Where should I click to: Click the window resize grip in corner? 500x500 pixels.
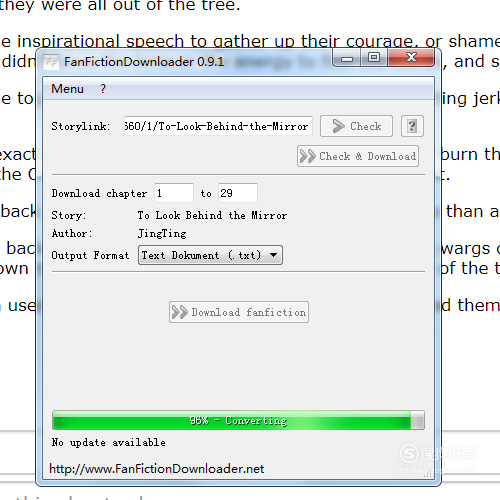(x=428, y=473)
